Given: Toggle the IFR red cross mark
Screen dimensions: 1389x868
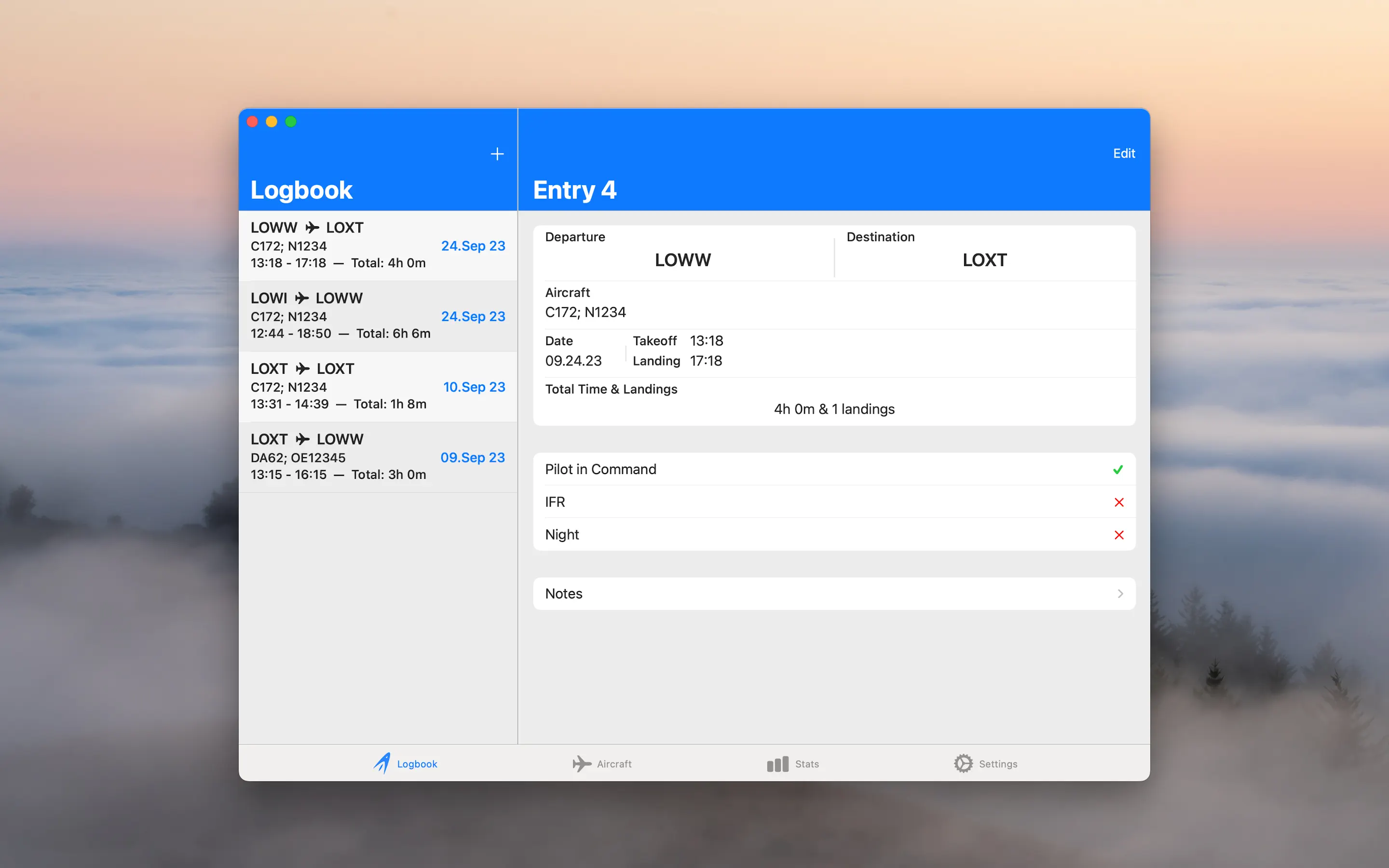Looking at the screenshot, I should pos(1118,502).
